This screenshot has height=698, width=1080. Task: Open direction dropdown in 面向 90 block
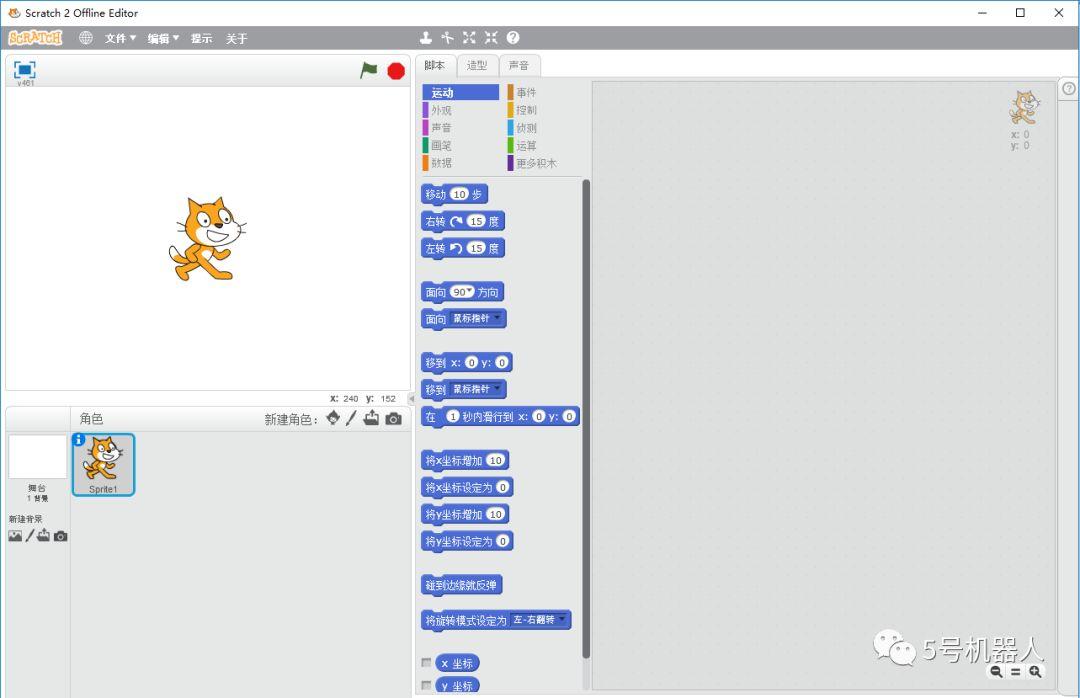(x=470, y=290)
